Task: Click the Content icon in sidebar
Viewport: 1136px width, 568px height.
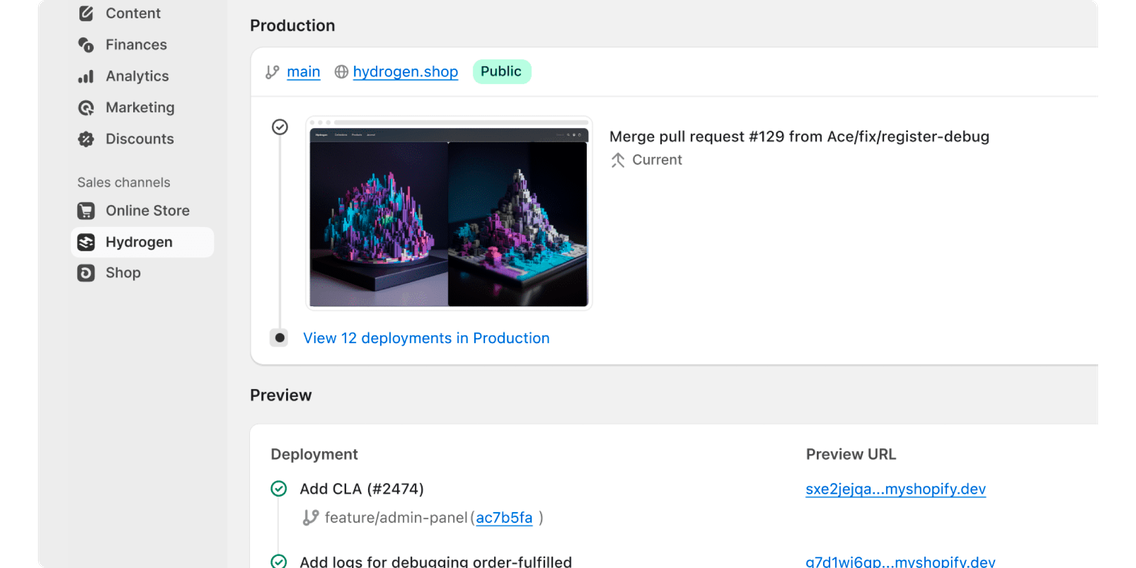Action: point(86,14)
